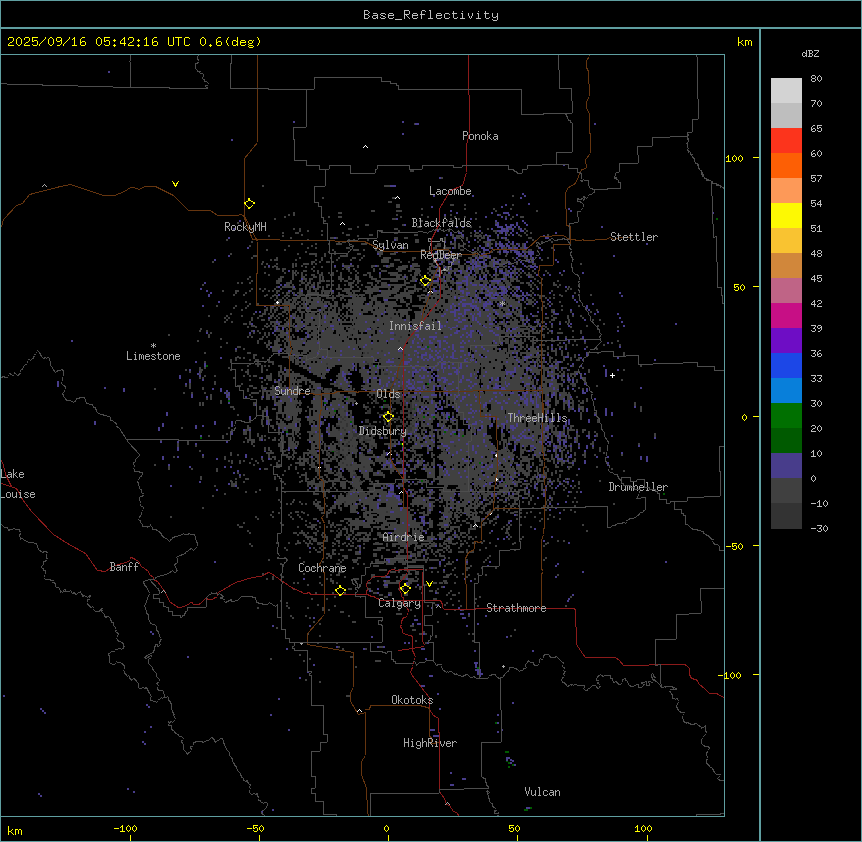Click the Olds town label
This screenshot has height=842, width=862.
tap(388, 394)
